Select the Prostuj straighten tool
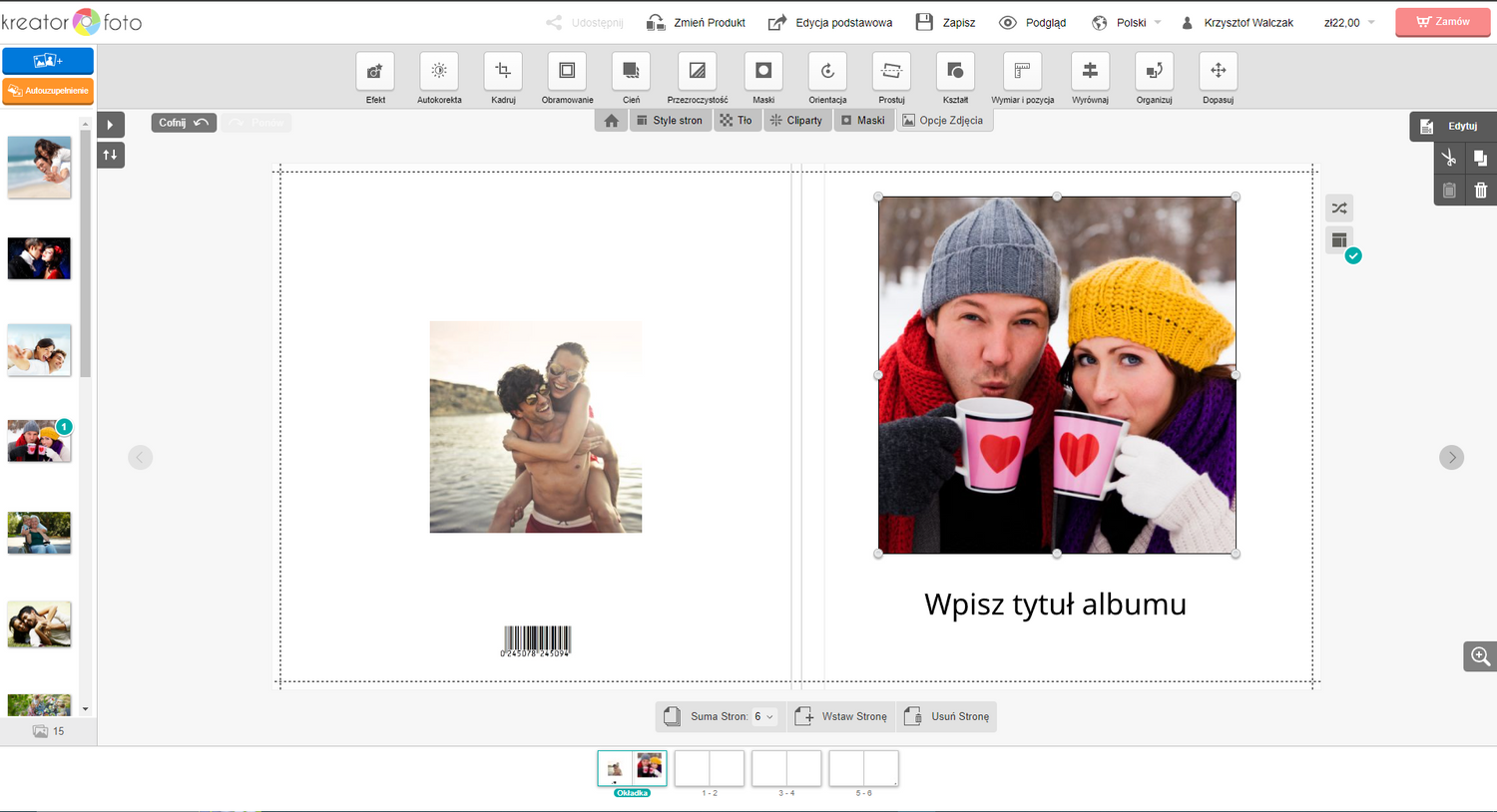 (x=891, y=71)
